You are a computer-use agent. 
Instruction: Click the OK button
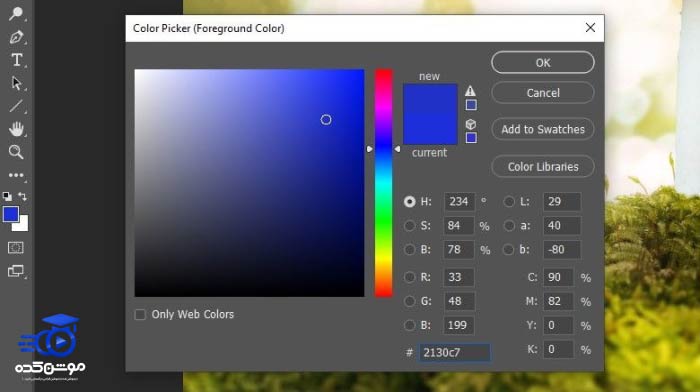[x=543, y=63]
